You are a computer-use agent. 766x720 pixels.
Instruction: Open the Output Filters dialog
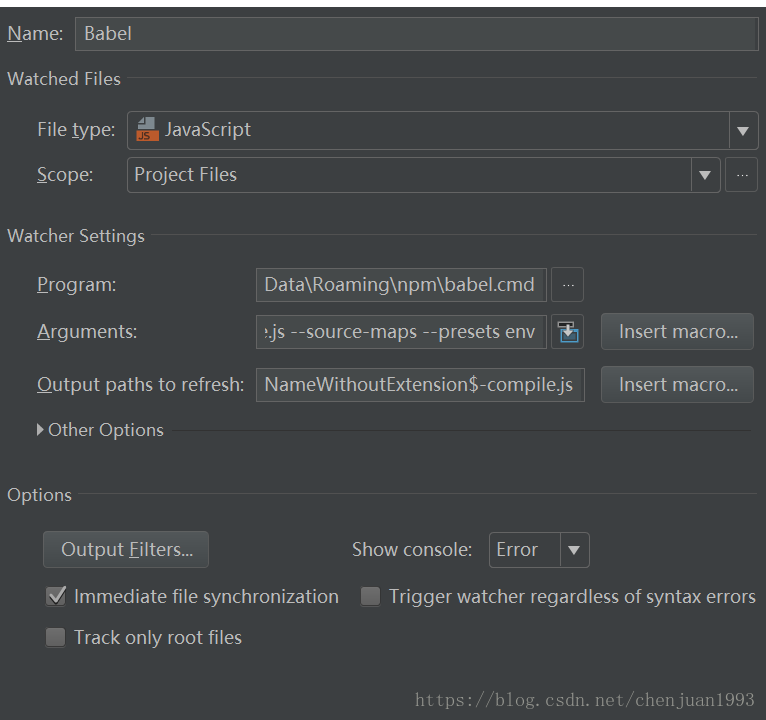click(126, 550)
